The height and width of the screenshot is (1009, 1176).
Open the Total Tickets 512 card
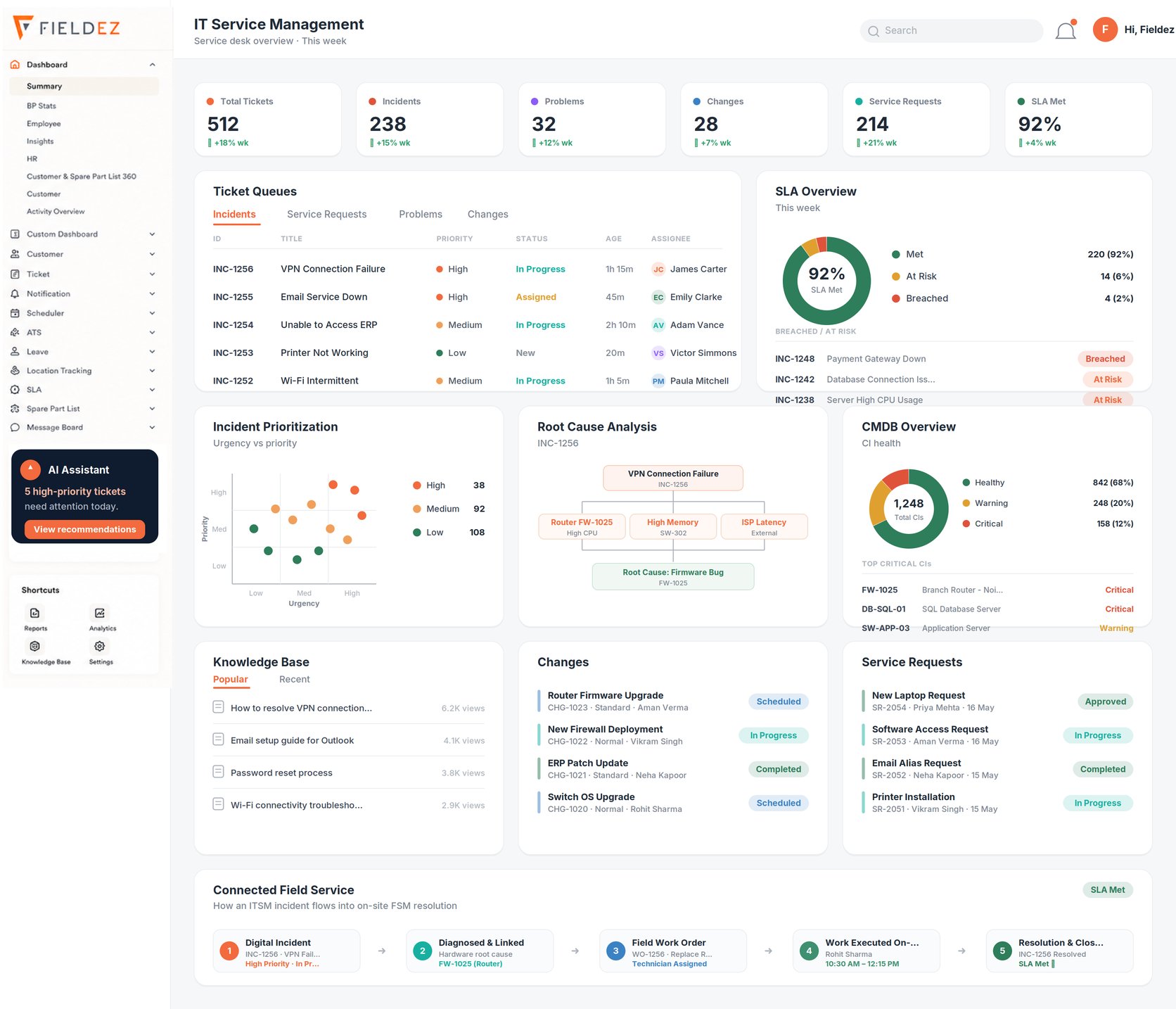(267, 120)
